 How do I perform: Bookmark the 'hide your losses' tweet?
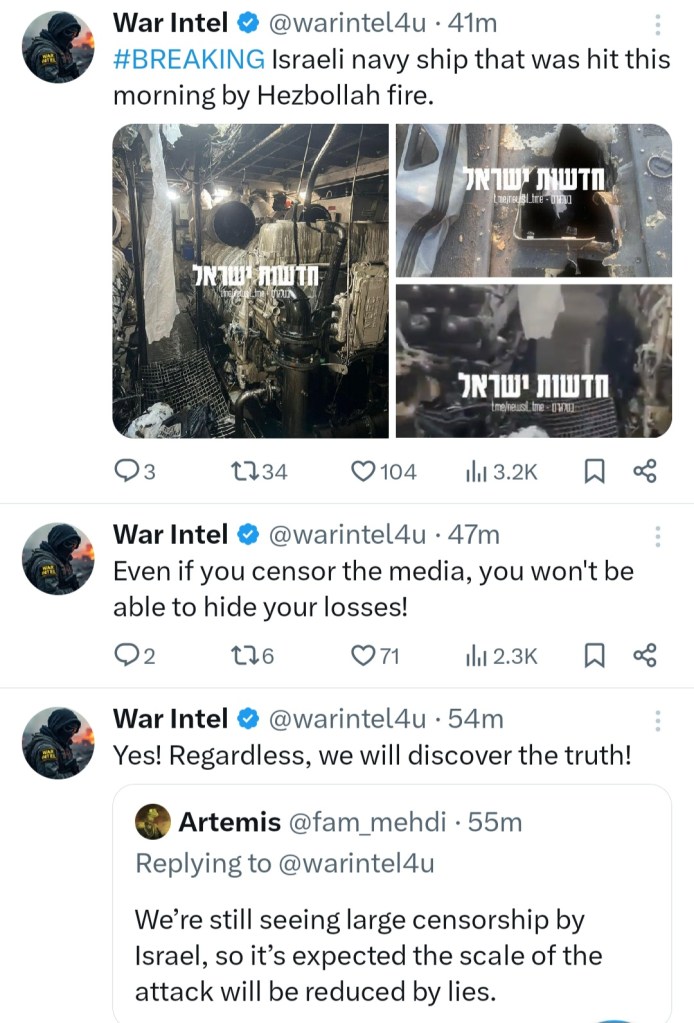(594, 655)
